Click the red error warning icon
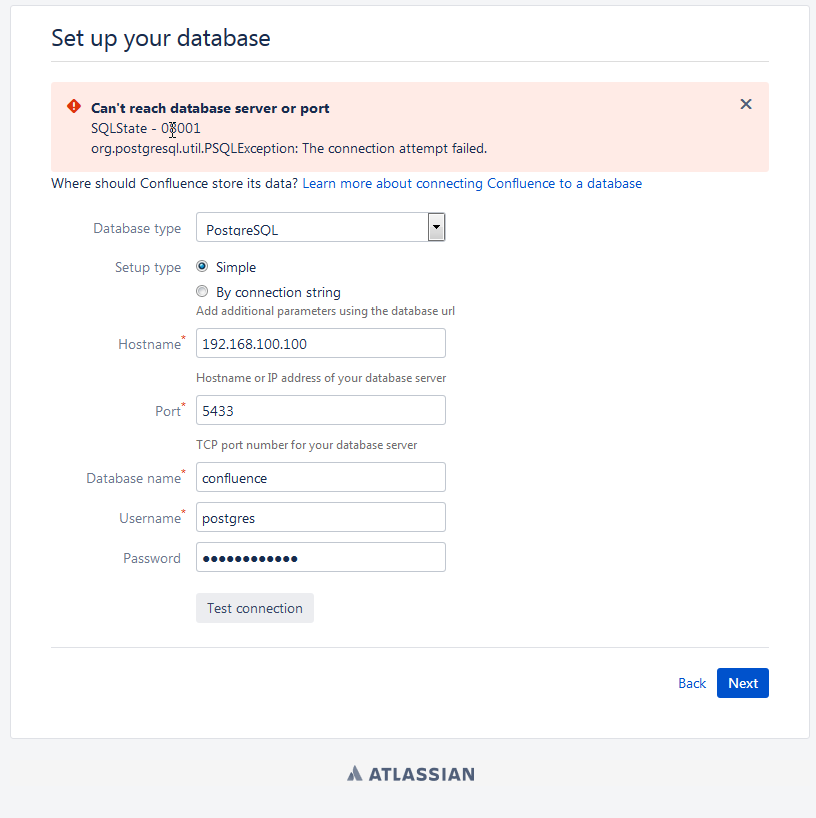Viewport: 816px width, 818px height. coord(74,106)
